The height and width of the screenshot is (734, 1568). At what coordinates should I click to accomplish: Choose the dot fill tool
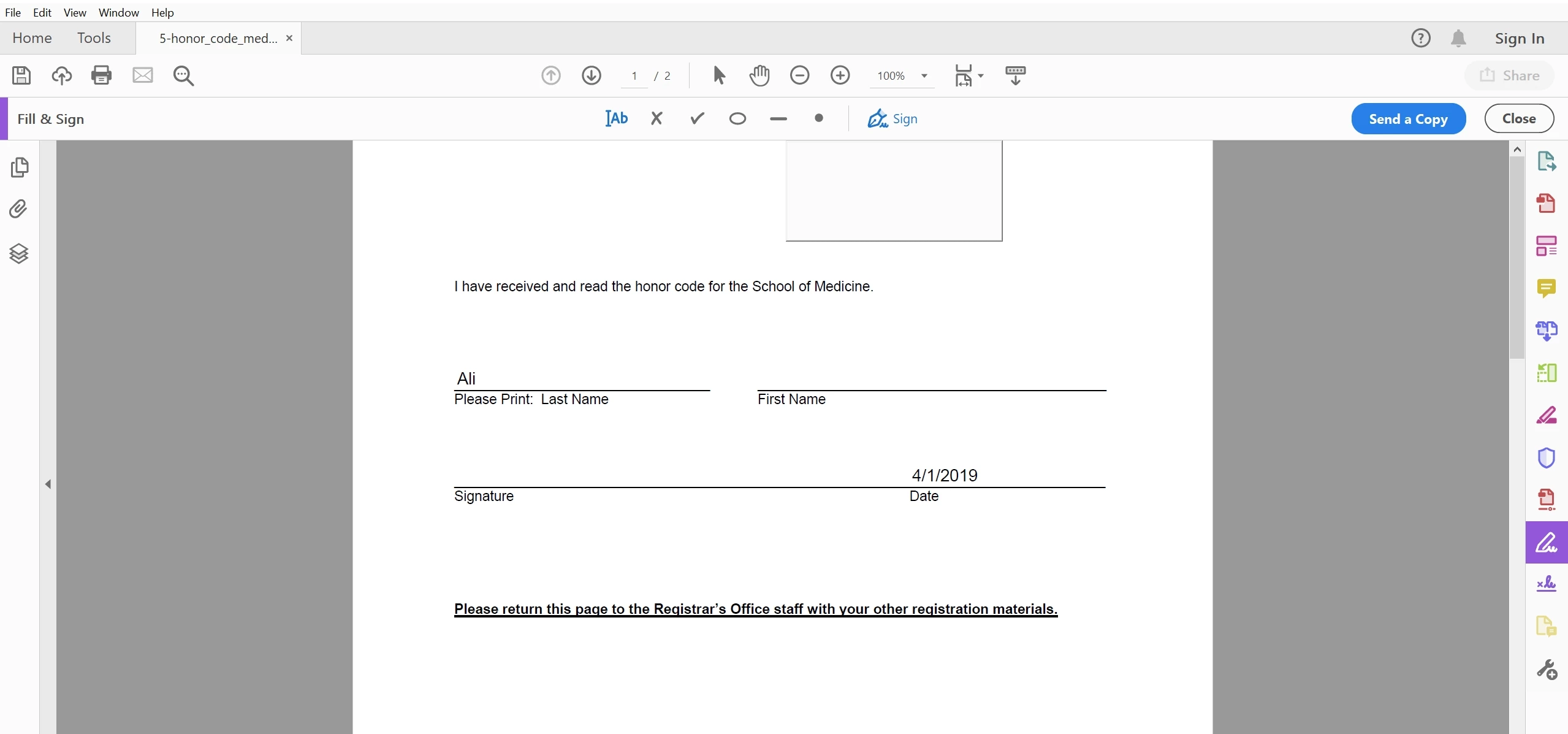(x=818, y=118)
